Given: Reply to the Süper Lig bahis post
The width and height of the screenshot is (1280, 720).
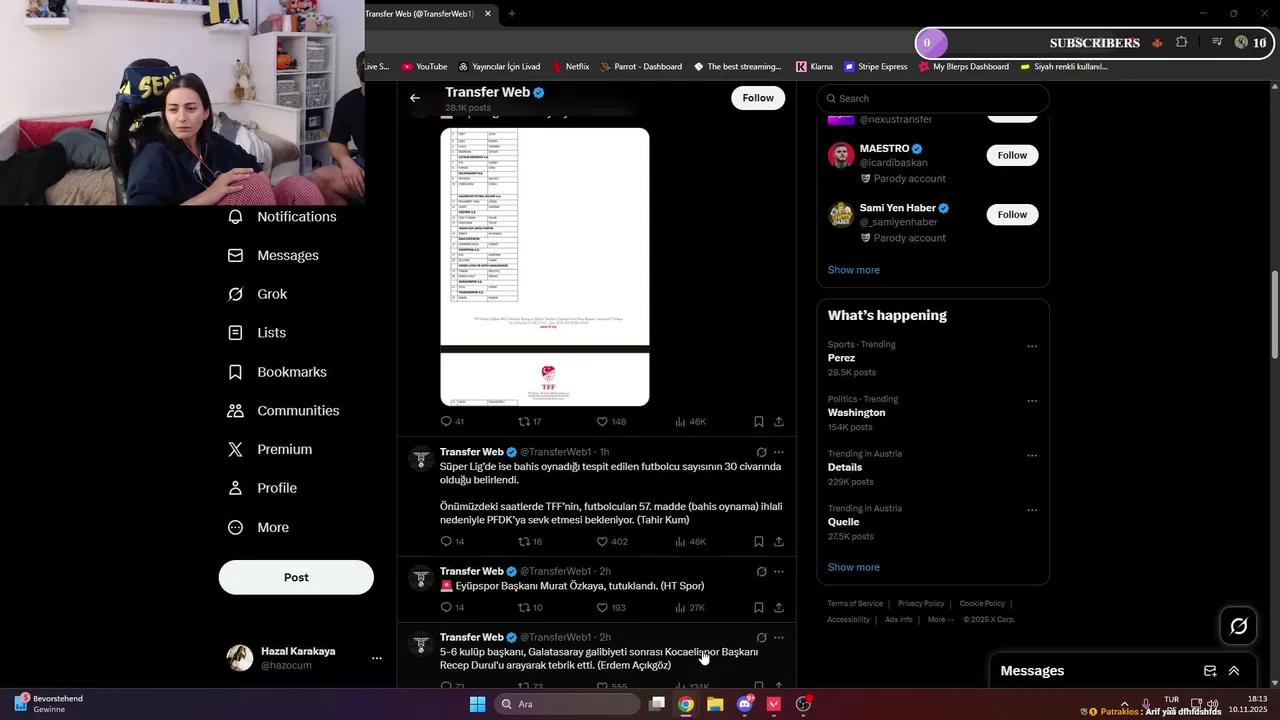Looking at the screenshot, I should tap(452, 542).
